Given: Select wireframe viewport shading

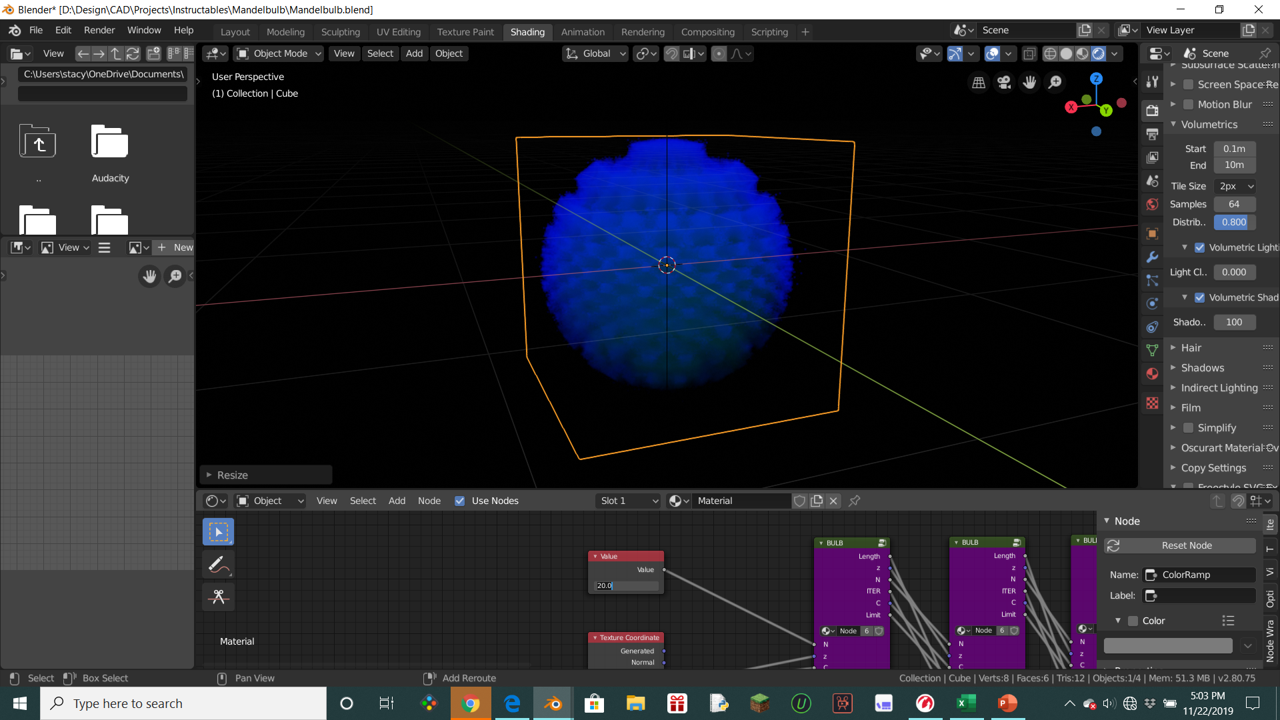Looking at the screenshot, I should pos(1050,54).
